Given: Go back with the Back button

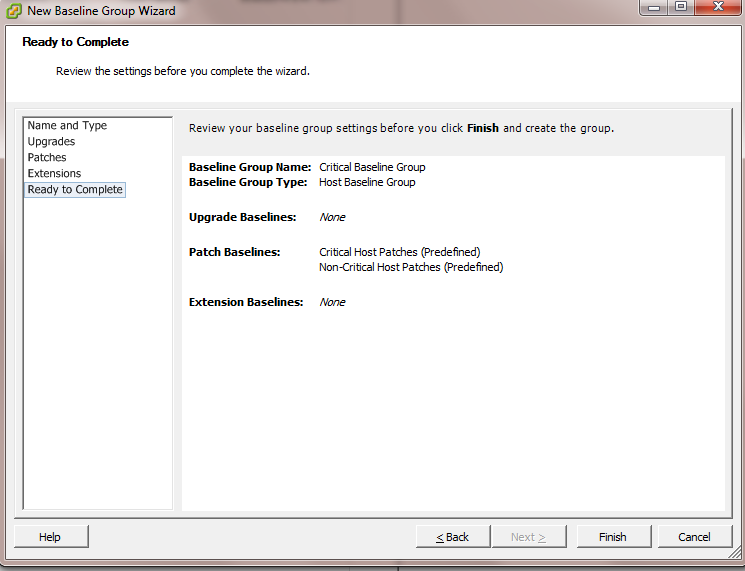Looking at the screenshot, I should pos(453,537).
